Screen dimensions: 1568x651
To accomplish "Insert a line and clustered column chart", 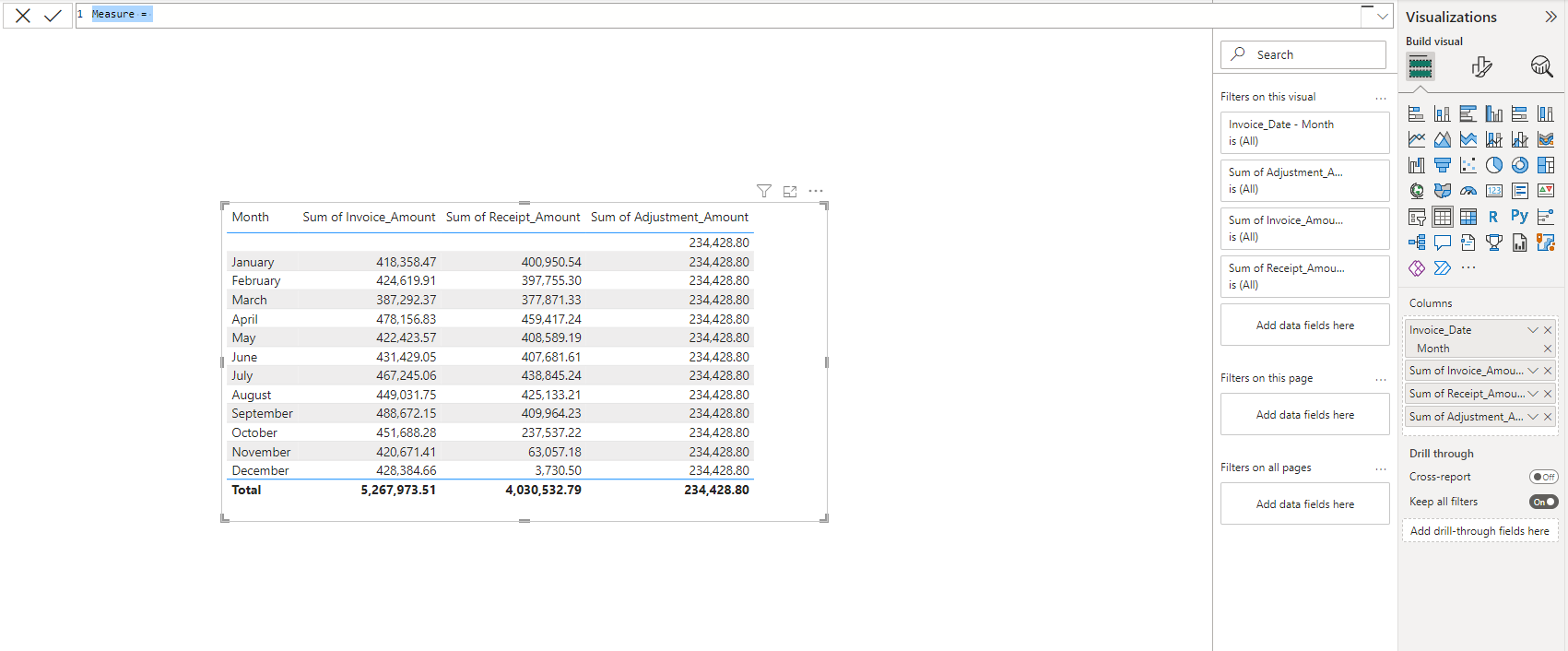I will pos(1520,139).
